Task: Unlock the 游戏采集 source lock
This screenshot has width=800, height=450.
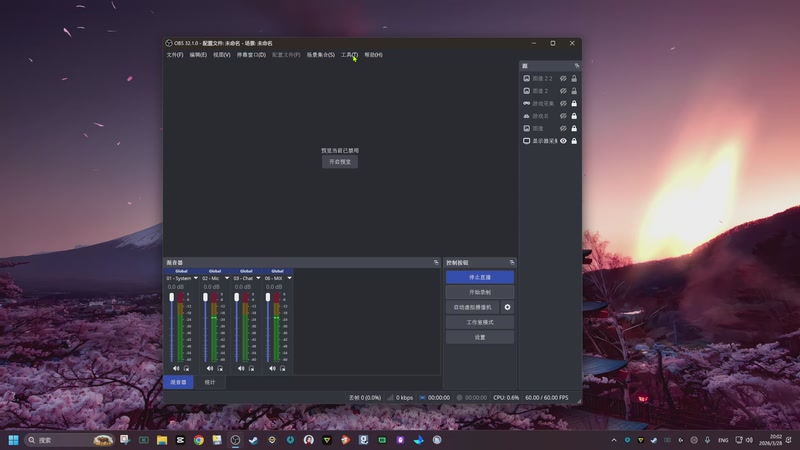Action: (574, 103)
